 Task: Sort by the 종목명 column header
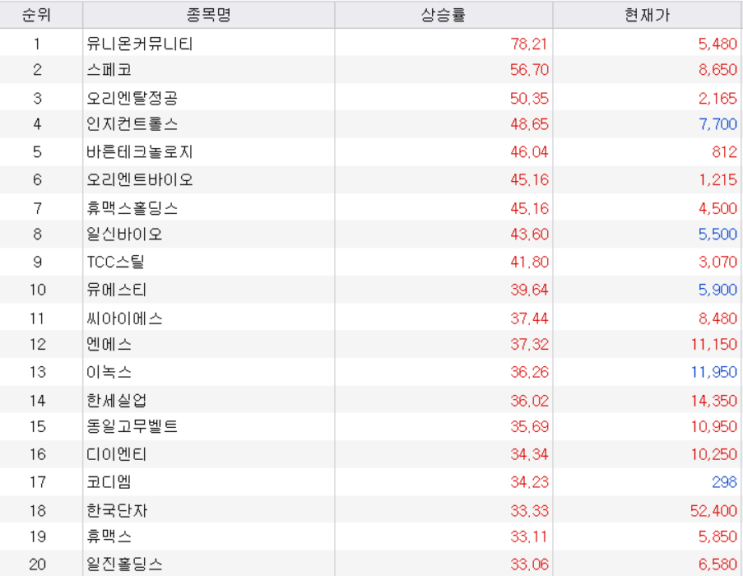coord(208,15)
